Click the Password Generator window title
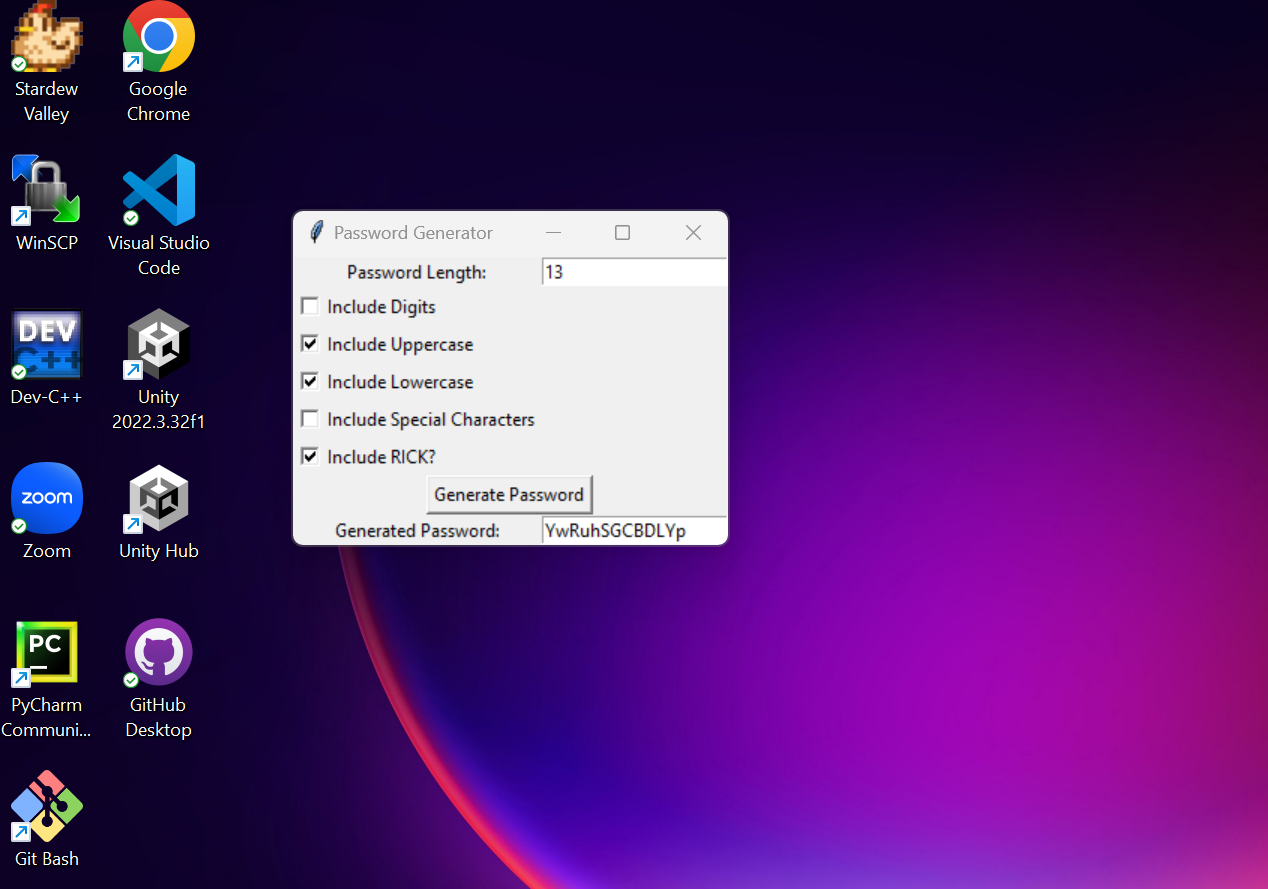The height and width of the screenshot is (889, 1268). 413,233
